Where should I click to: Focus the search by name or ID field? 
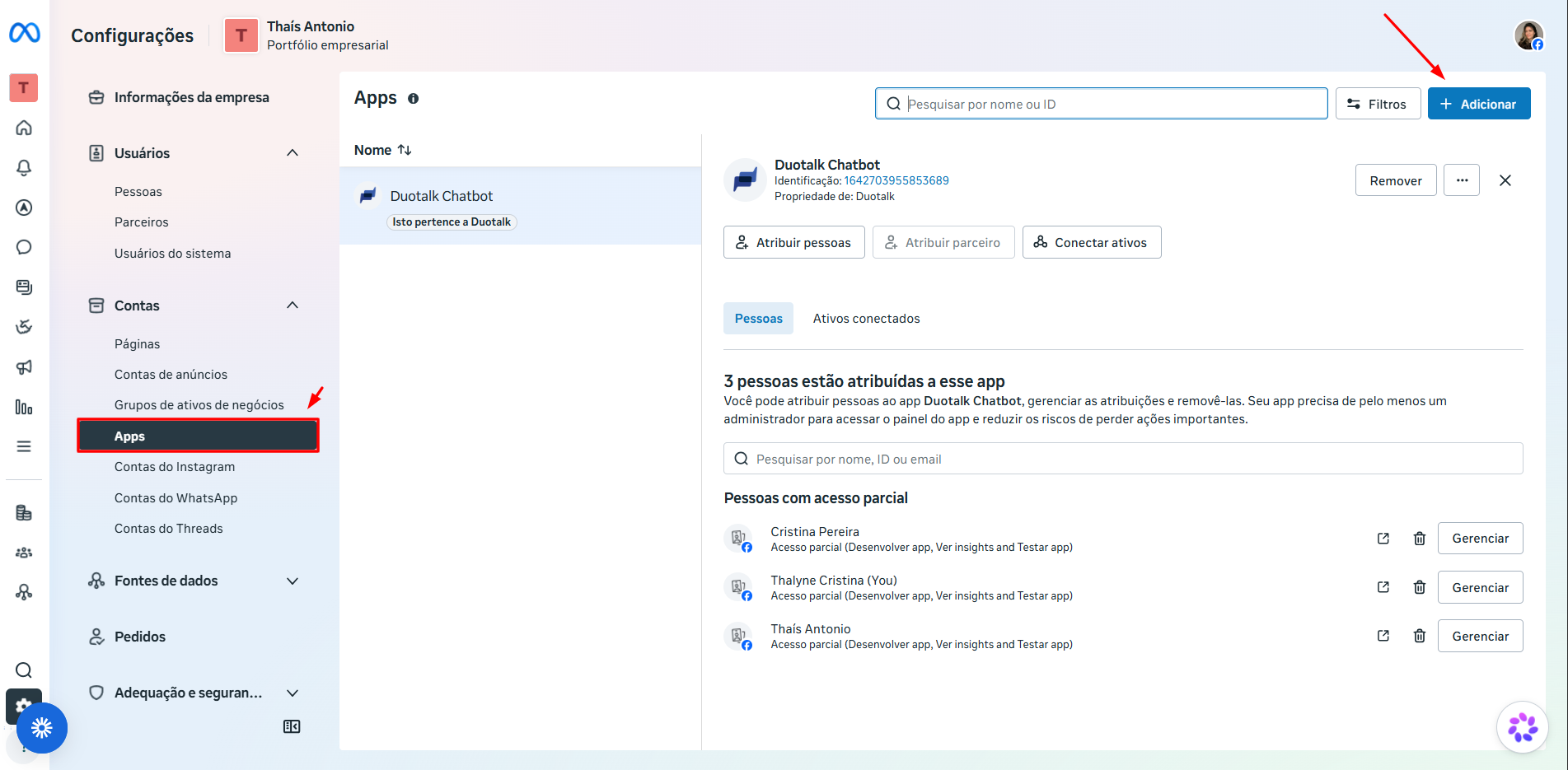coord(1102,104)
